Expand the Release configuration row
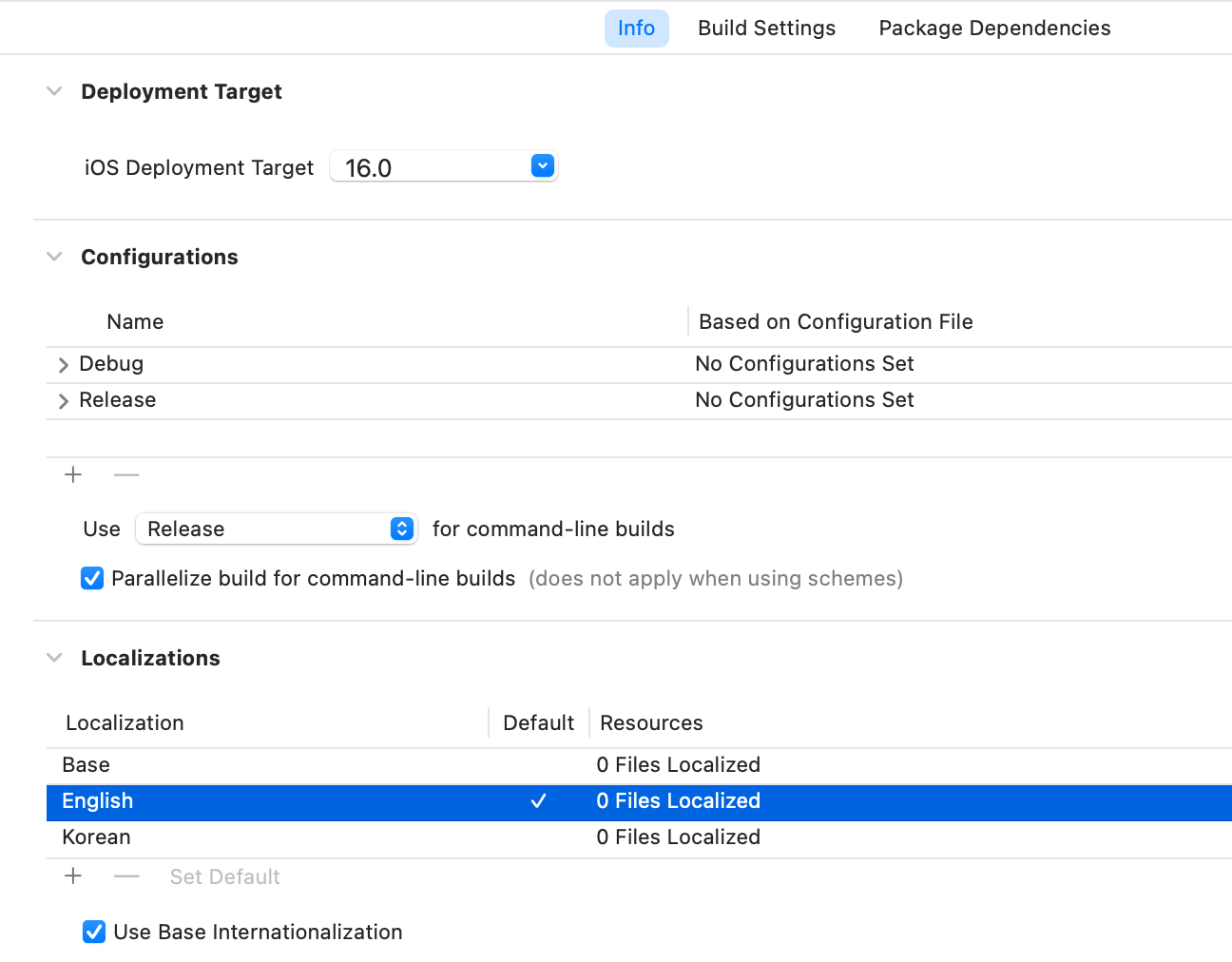The width and height of the screenshot is (1232, 962). [x=64, y=401]
